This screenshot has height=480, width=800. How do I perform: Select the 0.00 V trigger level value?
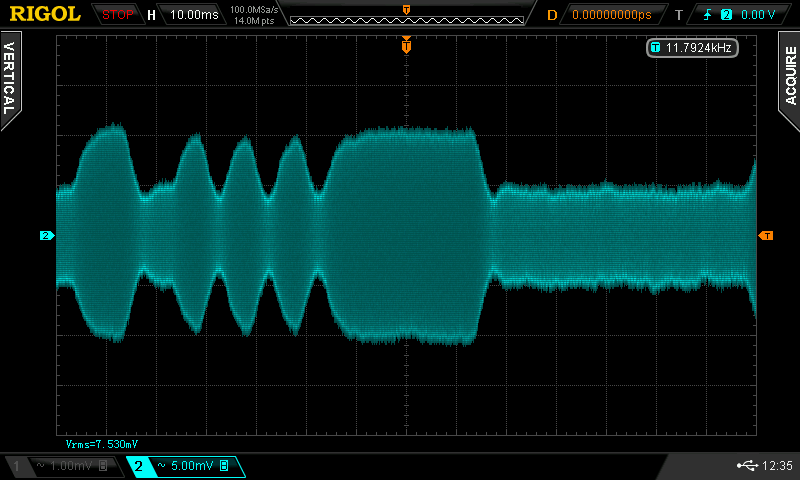757,15
